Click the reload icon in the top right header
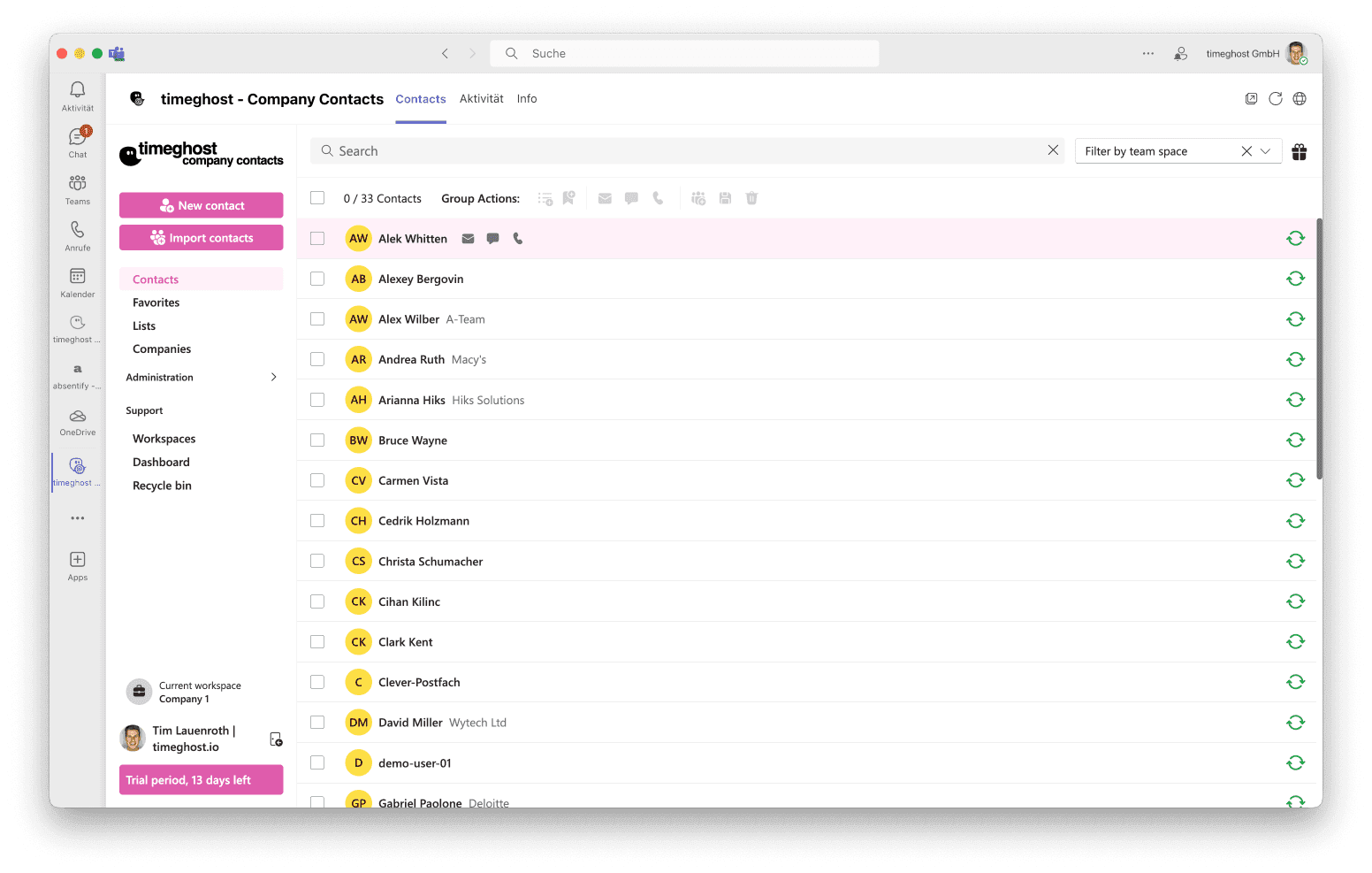 coord(1275,99)
